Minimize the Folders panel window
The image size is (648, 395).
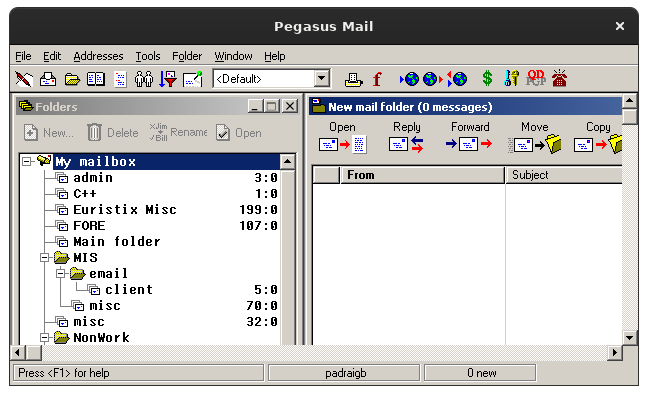point(255,106)
